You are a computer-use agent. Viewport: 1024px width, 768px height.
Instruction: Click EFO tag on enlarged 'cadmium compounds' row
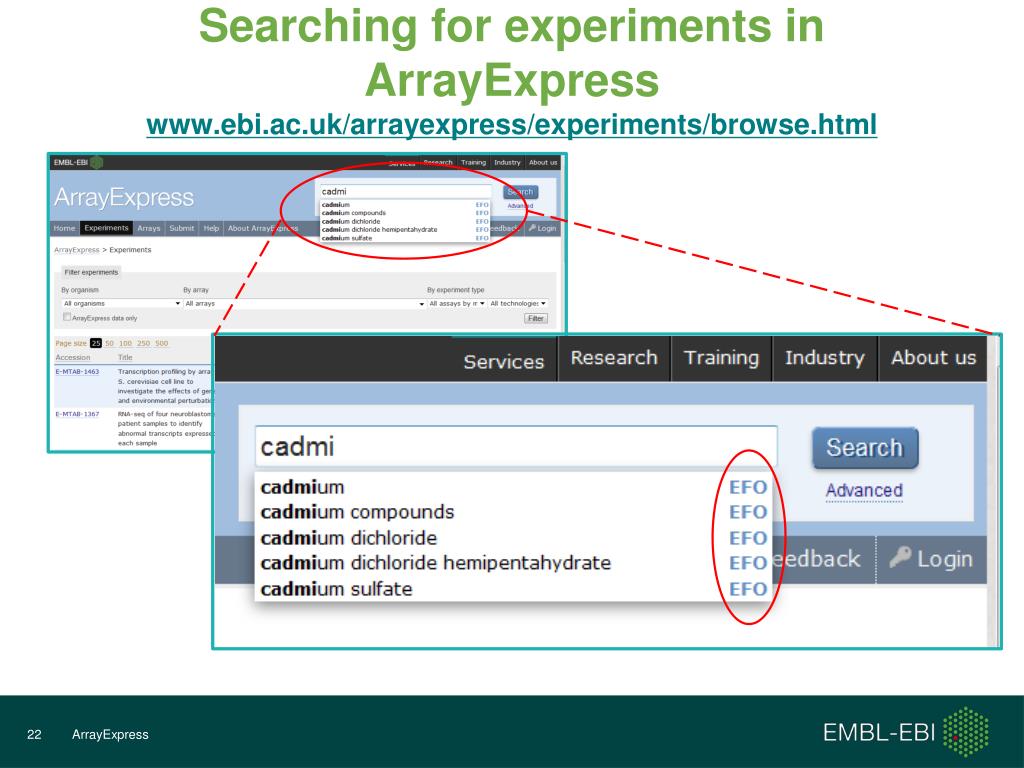click(748, 512)
